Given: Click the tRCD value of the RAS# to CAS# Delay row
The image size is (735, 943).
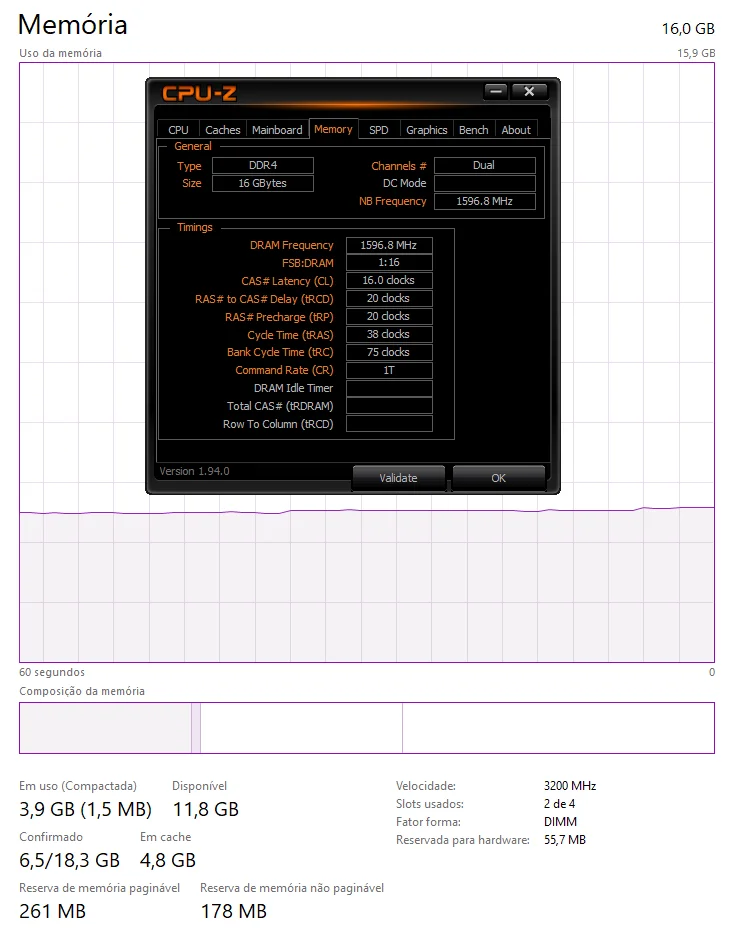Looking at the screenshot, I should [389, 298].
